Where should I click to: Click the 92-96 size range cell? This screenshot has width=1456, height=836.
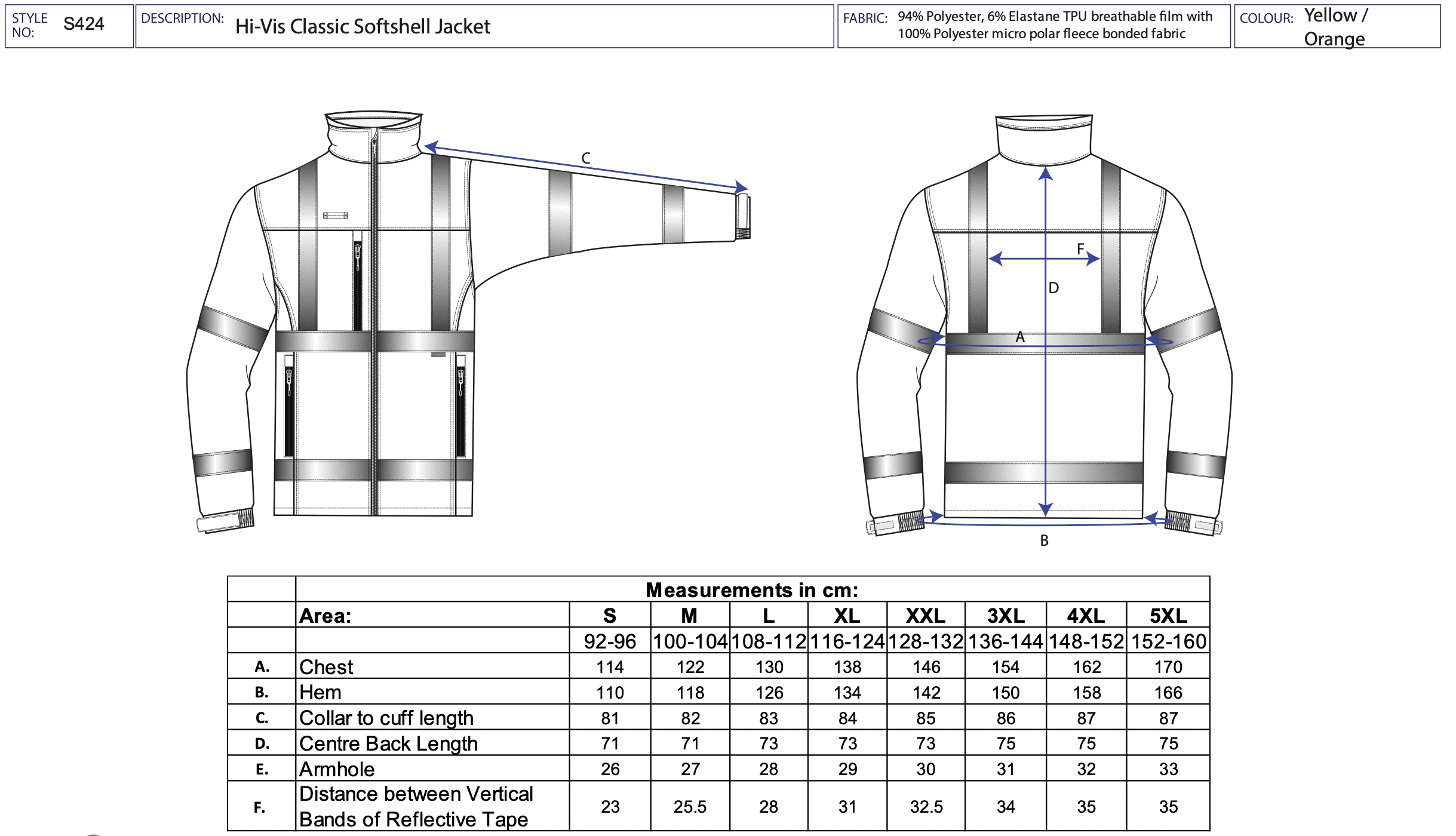coord(610,641)
